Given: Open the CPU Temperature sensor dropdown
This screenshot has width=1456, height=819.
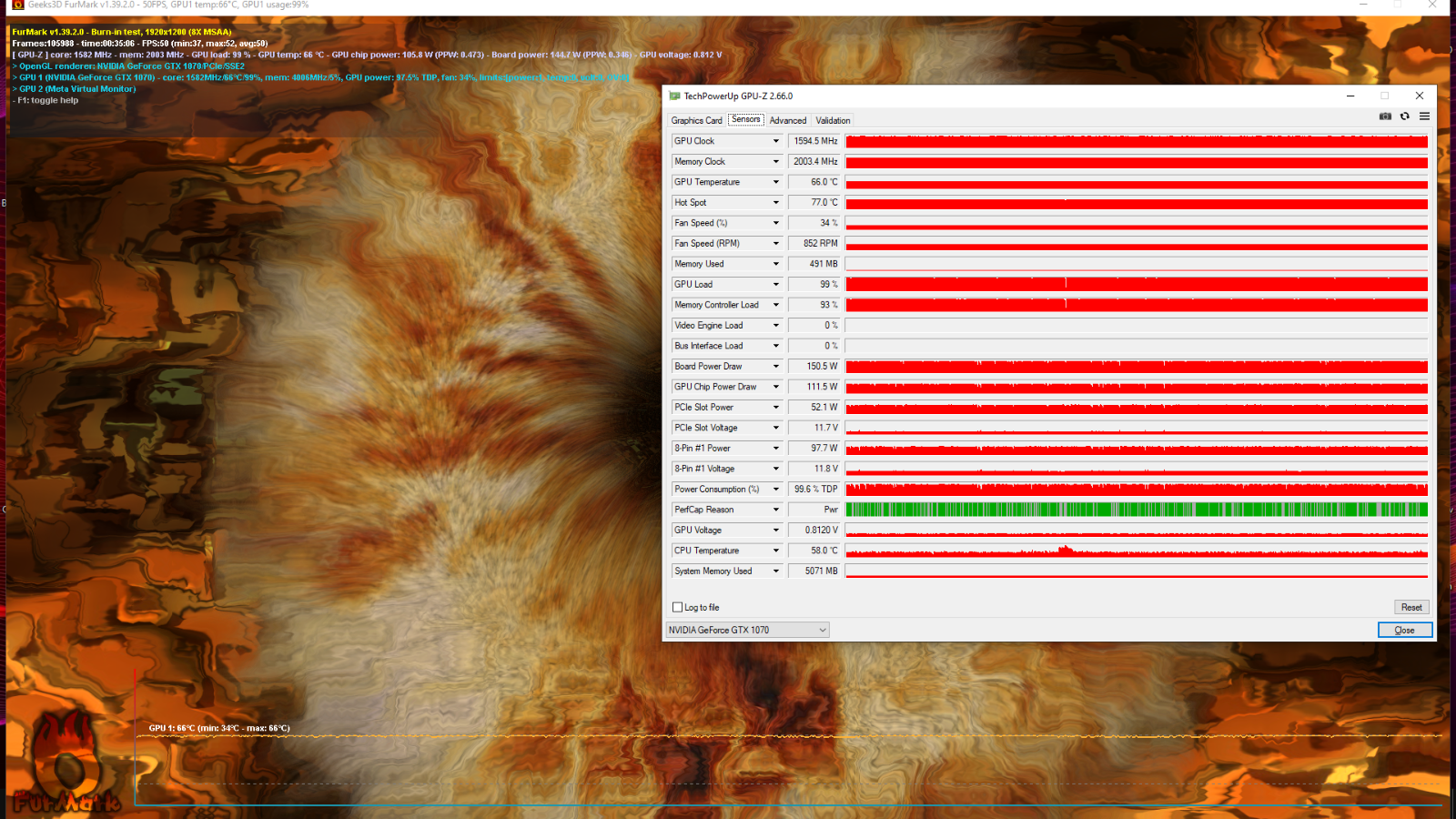Looking at the screenshot, I should point(776,551).
